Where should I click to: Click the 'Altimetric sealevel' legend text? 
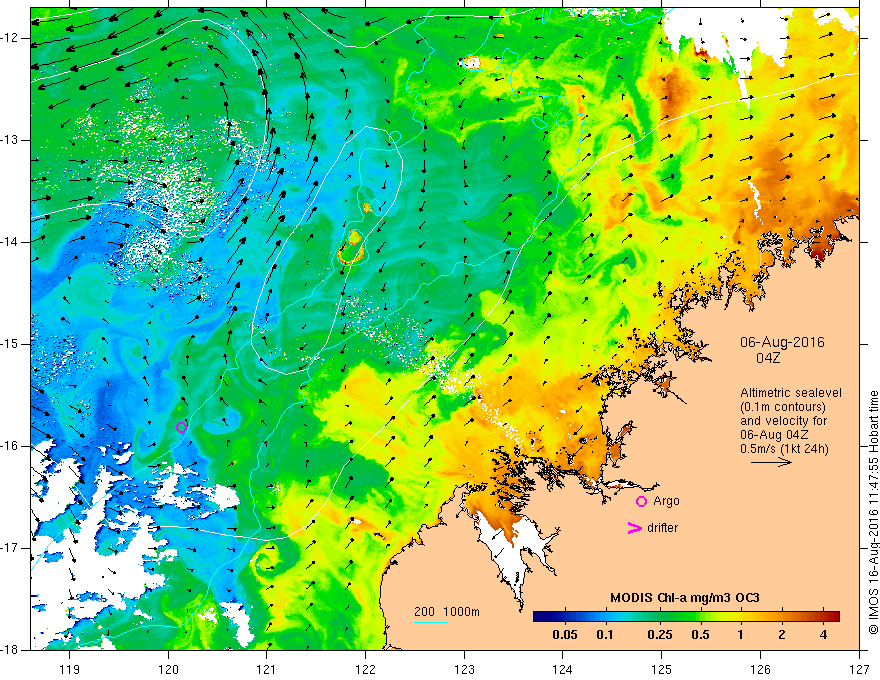[x=791, y=393]
